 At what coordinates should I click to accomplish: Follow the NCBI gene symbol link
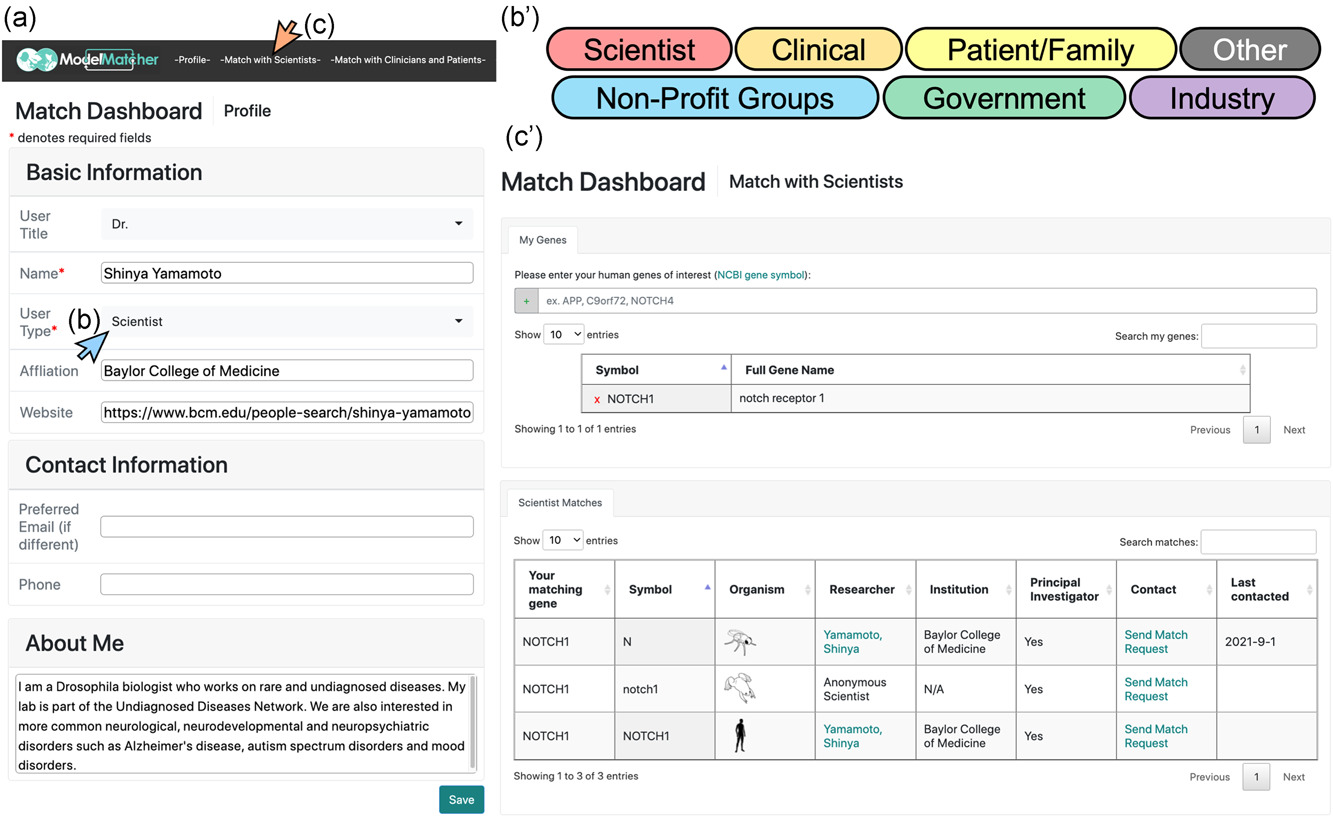click(761, 274)
